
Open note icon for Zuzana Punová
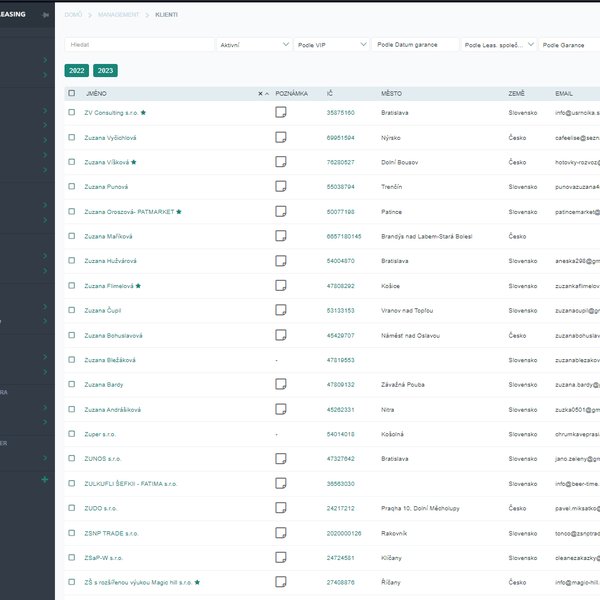pyautogui.click(x=281, y=187)
